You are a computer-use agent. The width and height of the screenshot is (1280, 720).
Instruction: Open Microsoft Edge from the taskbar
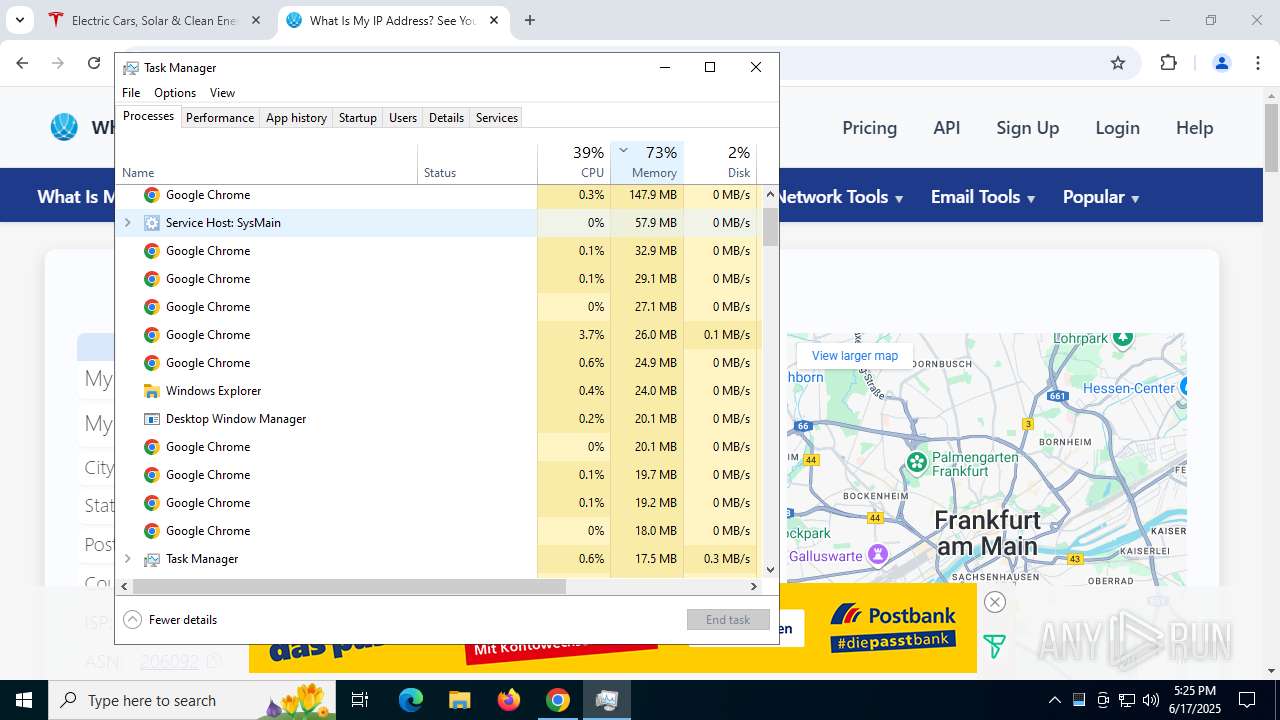(411, 700)
